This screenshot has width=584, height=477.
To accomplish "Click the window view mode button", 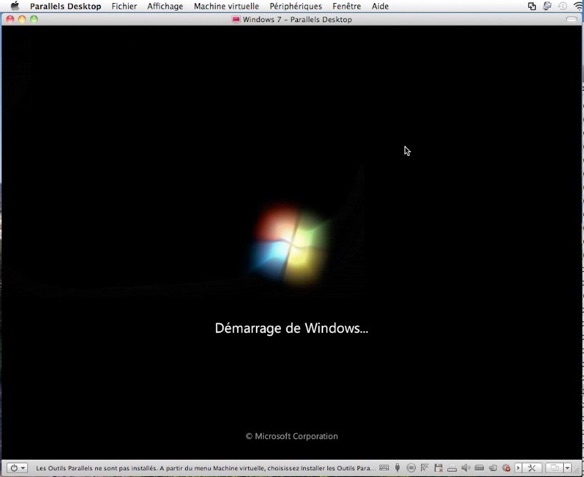I will (555, 468).
